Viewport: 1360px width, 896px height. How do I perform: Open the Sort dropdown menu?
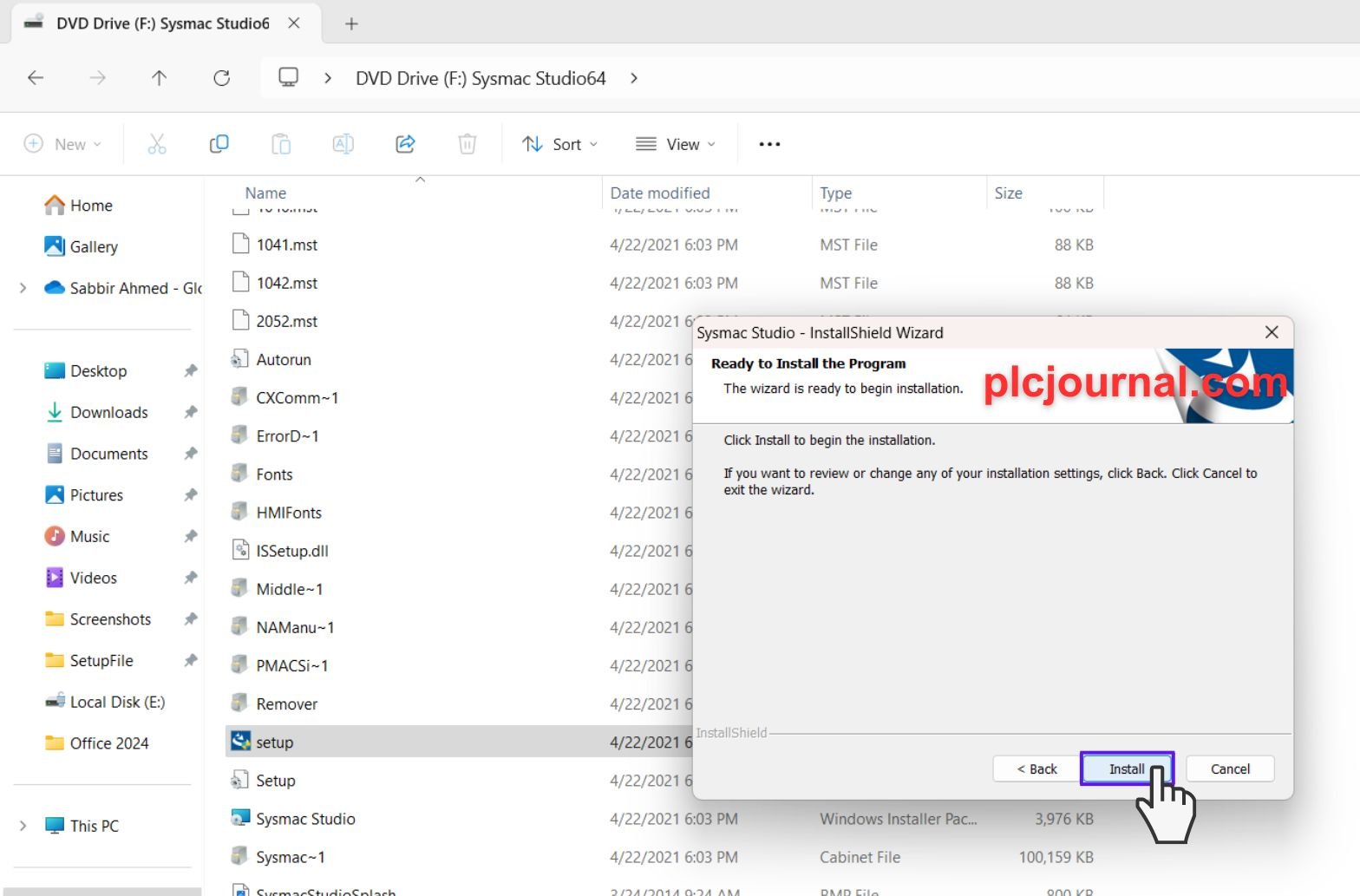point(560,144)
